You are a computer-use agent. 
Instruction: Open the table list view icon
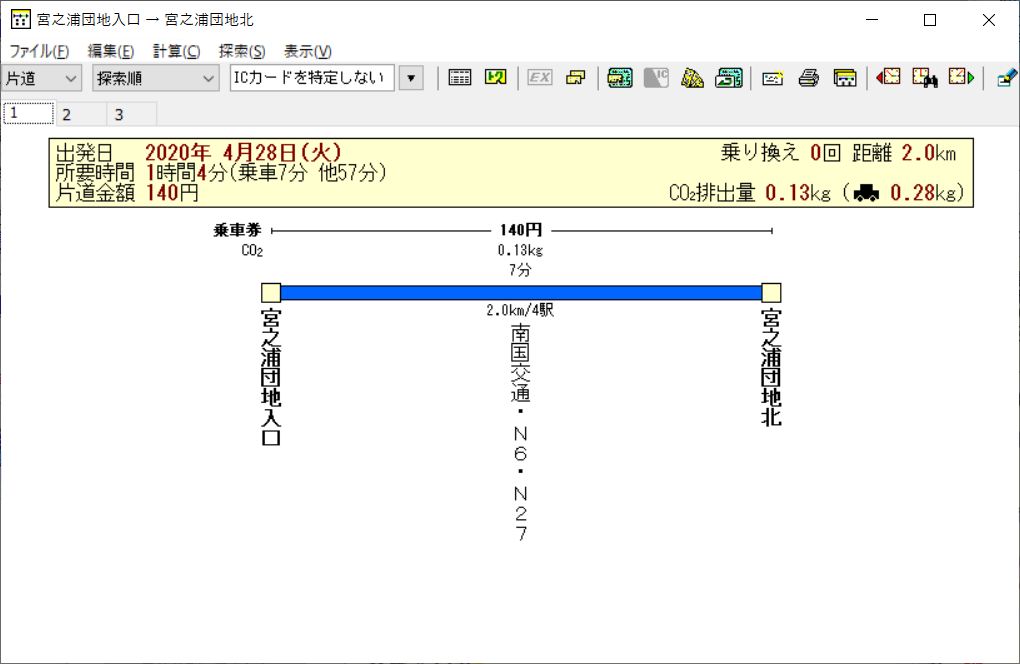459,78
